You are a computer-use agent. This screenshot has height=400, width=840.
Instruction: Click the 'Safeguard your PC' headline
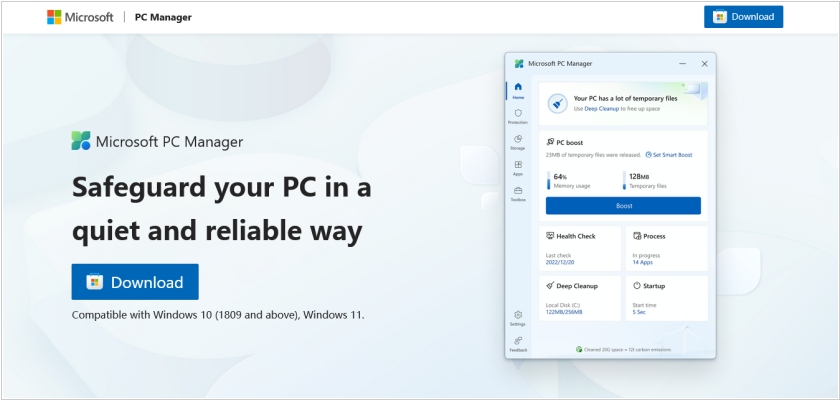[x=222, y=209]
